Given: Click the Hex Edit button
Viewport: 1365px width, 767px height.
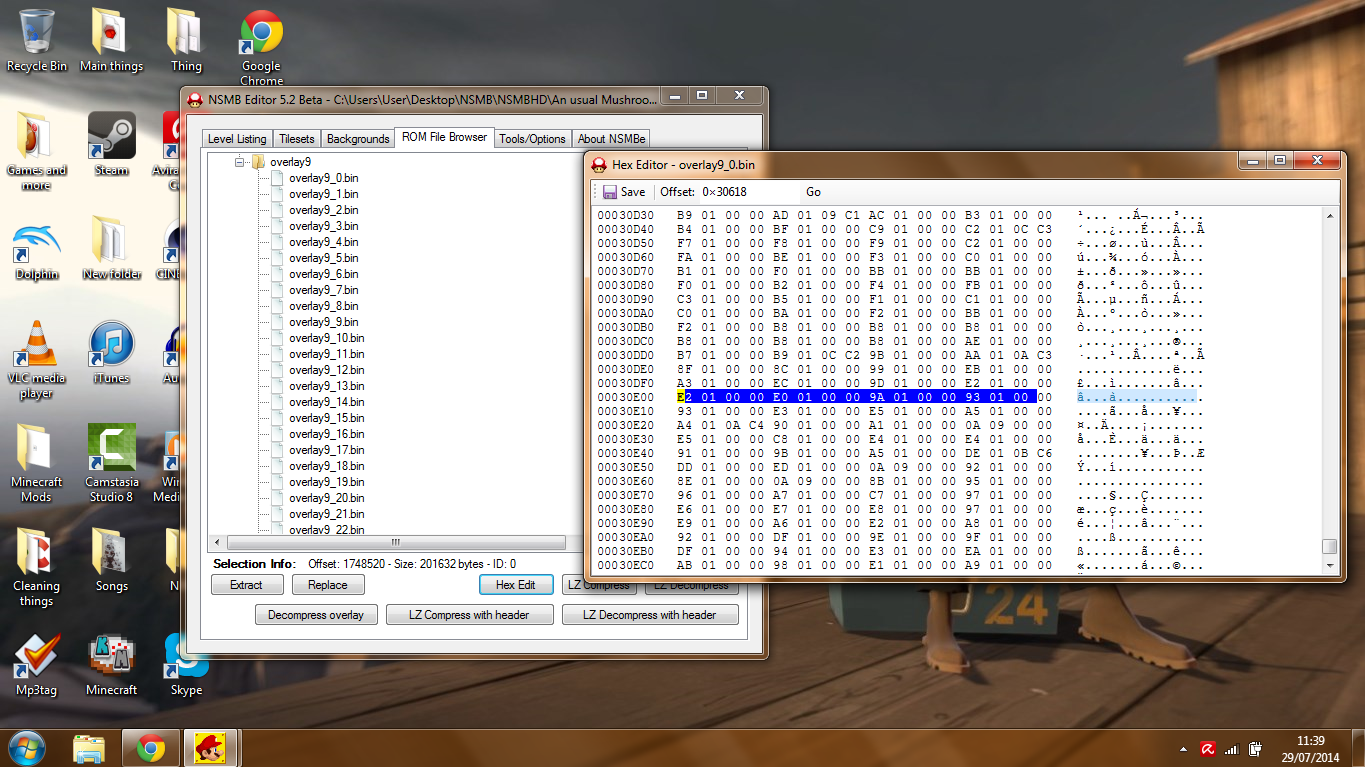Looking at the screenshot, I should tap(516, 585).
